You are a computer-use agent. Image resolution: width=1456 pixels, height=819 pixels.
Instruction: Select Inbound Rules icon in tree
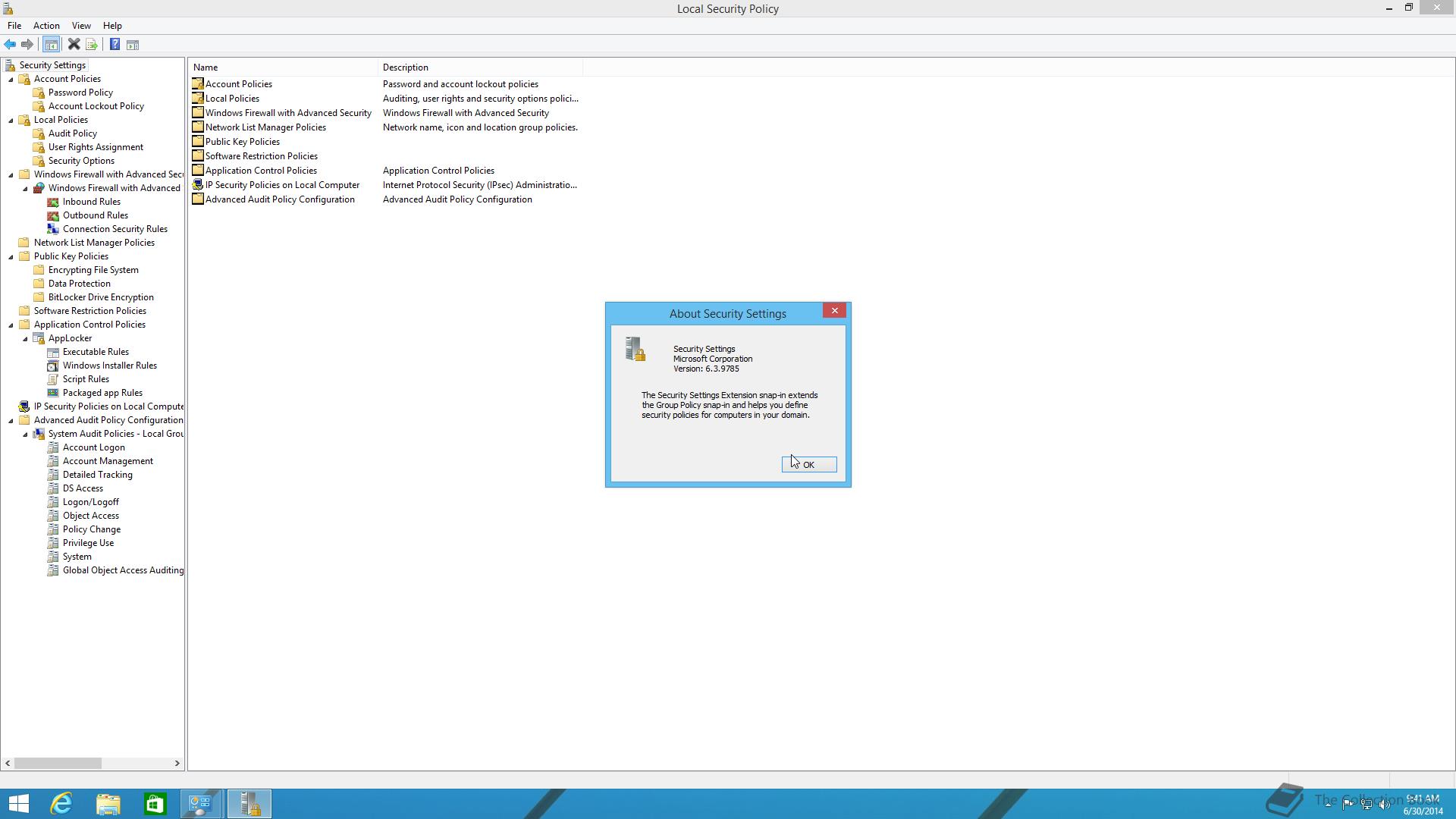coord(53,202)
